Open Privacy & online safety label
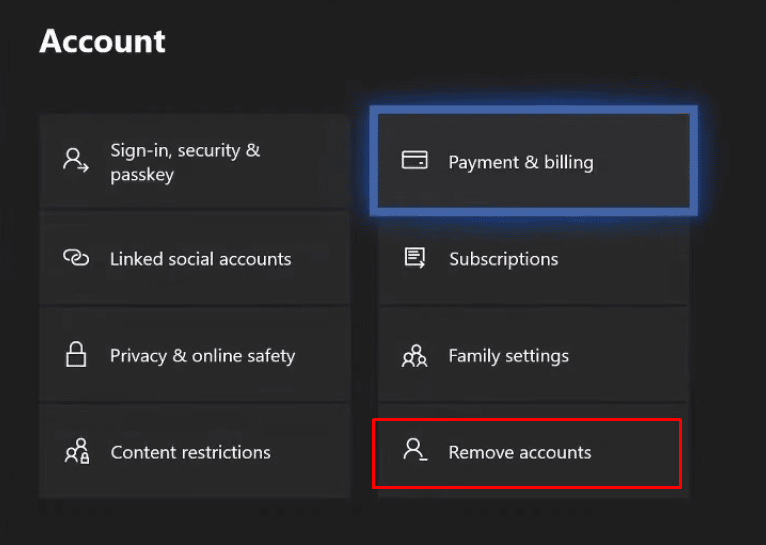Image resolution: width=766 pixels, height=545 pixels. point(202,356)
